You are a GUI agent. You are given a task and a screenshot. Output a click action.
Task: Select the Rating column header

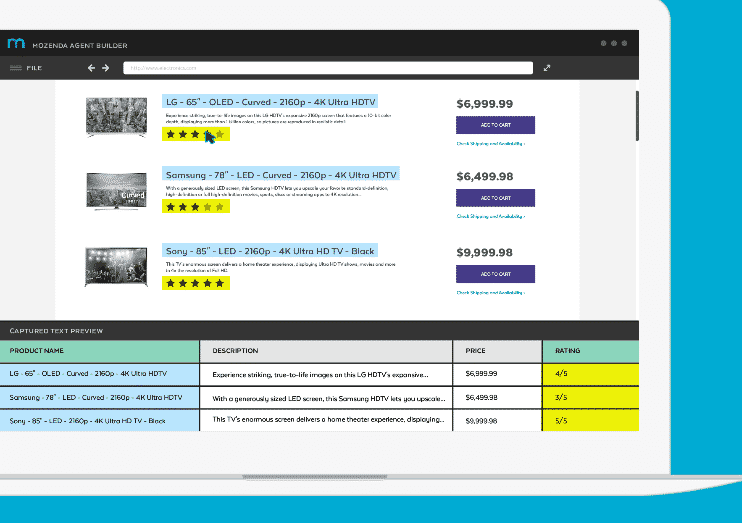point(590,351)
